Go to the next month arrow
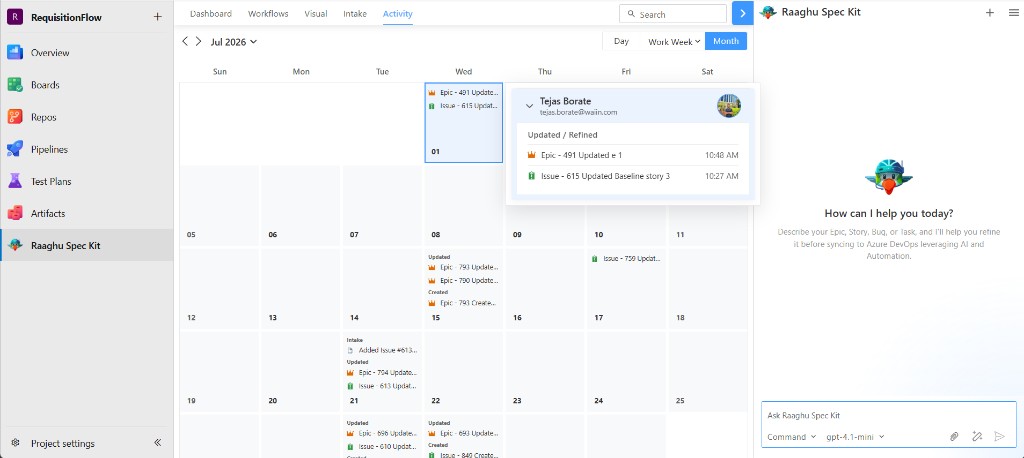 tap(199, 41)
